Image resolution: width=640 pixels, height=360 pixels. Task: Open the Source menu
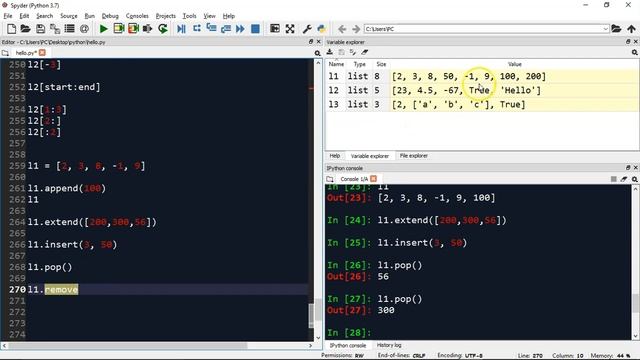(69, 16)
